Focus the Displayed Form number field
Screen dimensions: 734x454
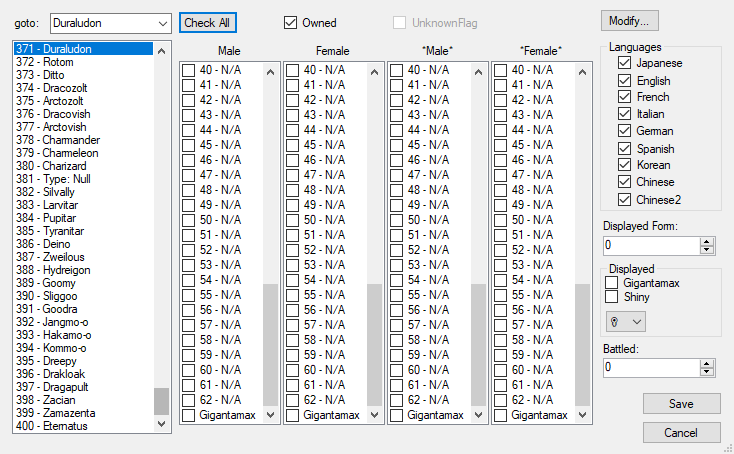point(652,245)
